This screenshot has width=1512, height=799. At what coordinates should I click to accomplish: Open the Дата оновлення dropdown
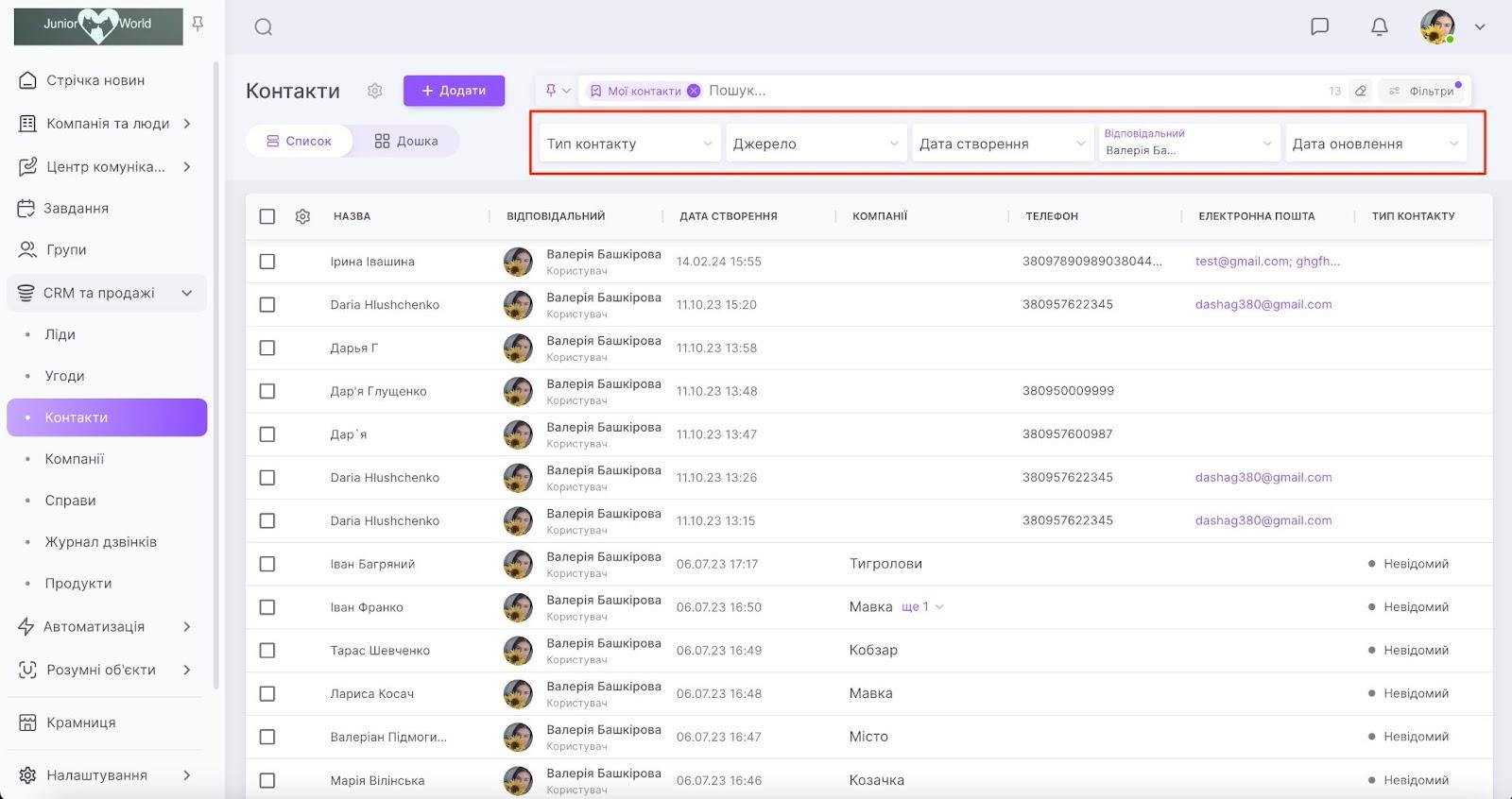click(1374, 144)
